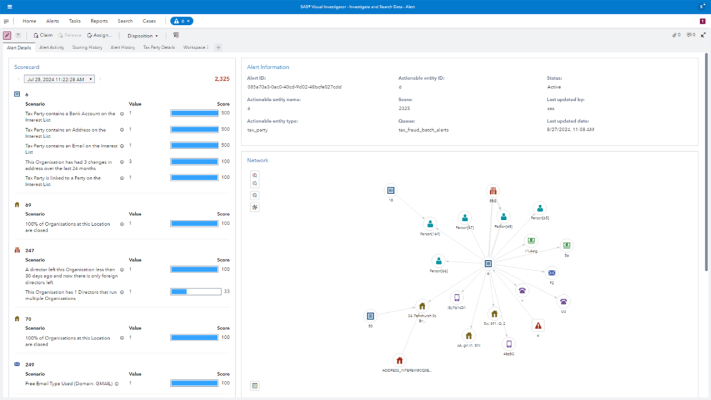Close the open alert 6 tab pill
Image resolution: width=711 pixels, height=400 pixels.
point(188,21)
